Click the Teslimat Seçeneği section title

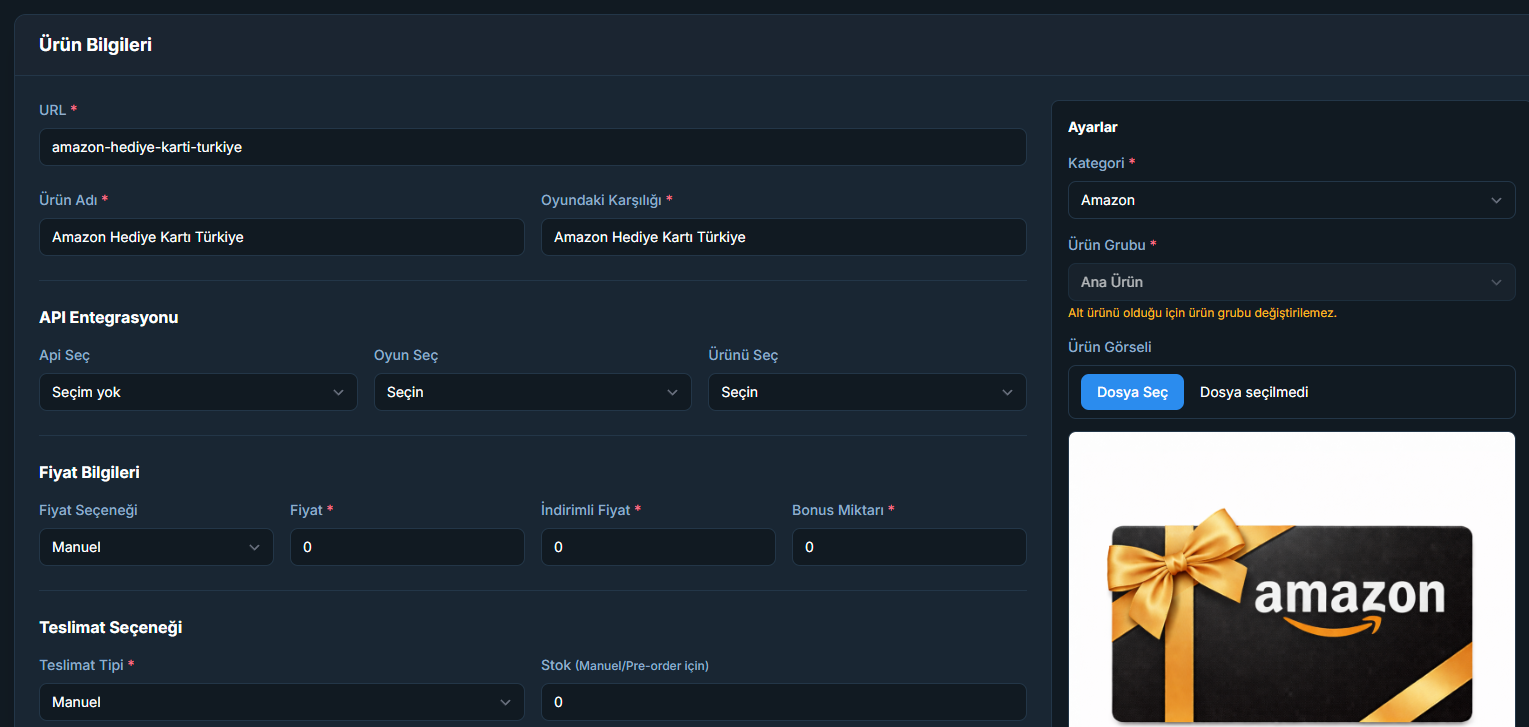[x=110, y=627]
